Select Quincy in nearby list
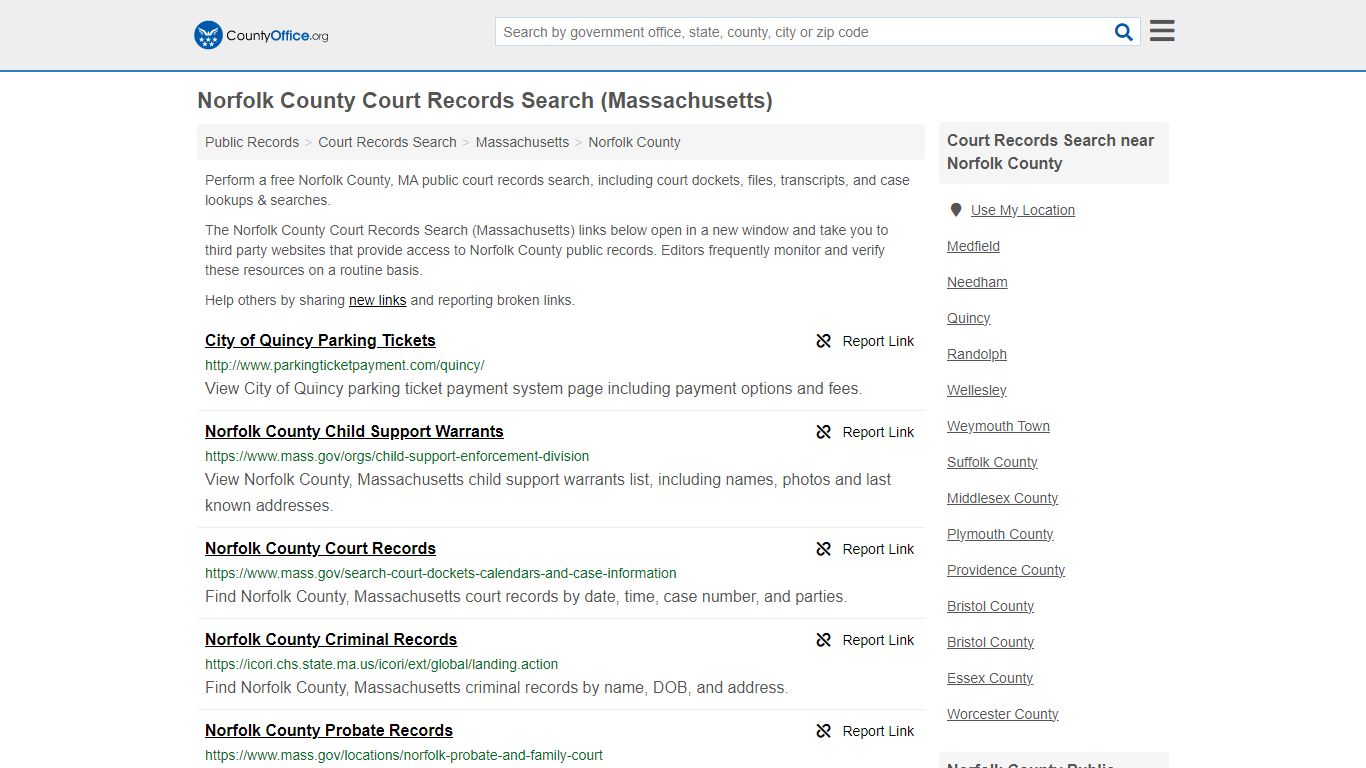Viewport: 1366px width, 768px height. pyautogui.click(x=968, y=318)
